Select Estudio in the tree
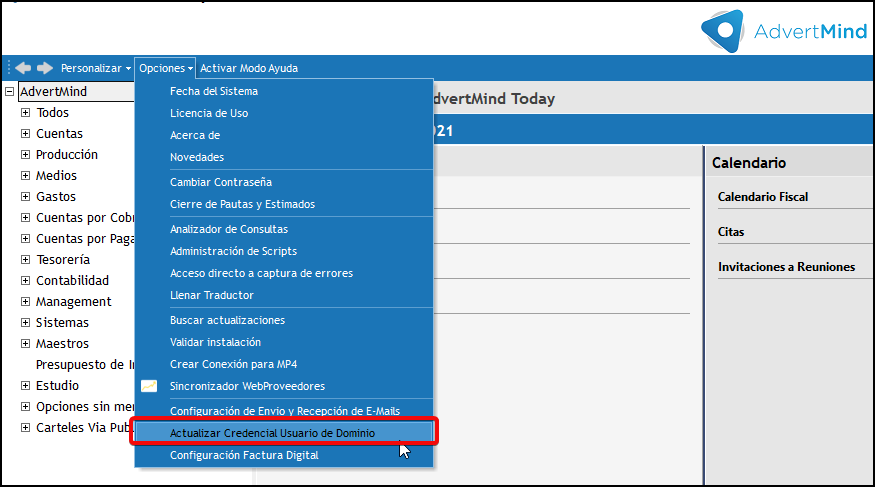 coord(57,385)
